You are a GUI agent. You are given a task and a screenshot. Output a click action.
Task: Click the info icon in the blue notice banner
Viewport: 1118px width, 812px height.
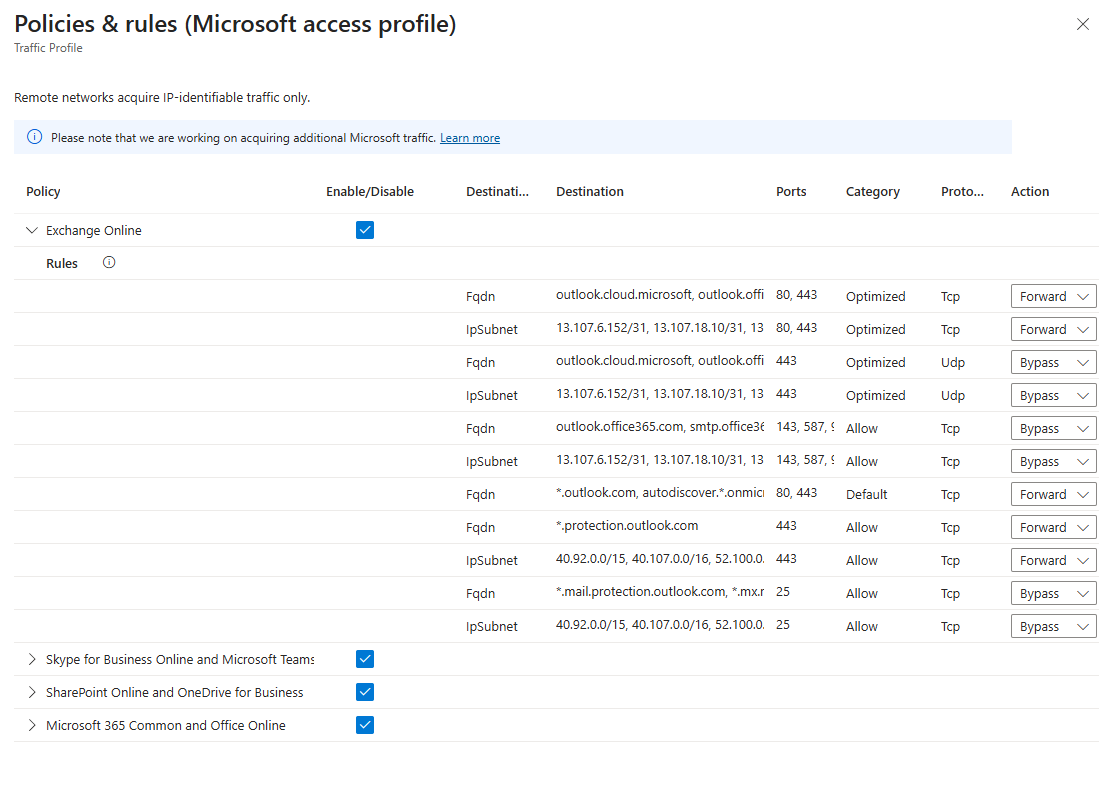point(35,137)
